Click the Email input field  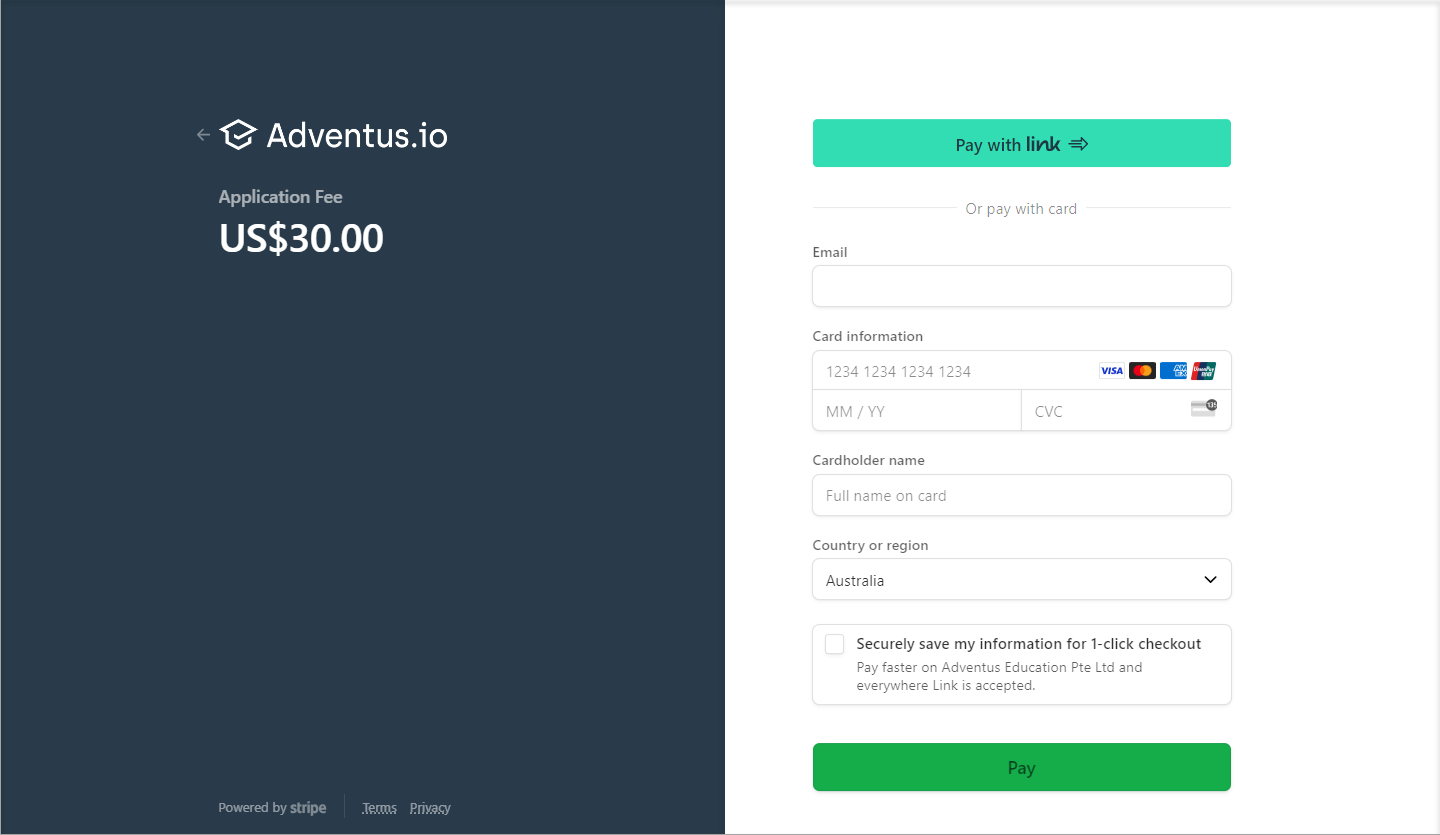pos(1021,286)
